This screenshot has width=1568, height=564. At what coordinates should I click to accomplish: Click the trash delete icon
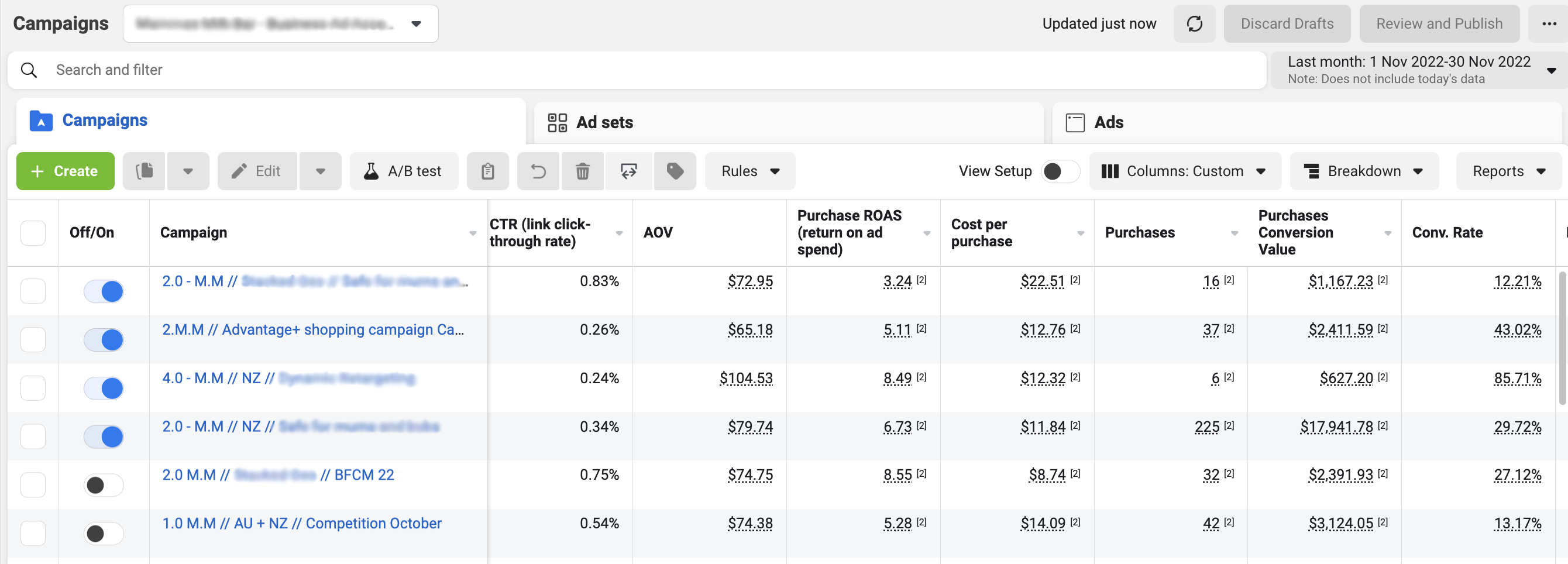pyautogui.click(x=582, y=171)
